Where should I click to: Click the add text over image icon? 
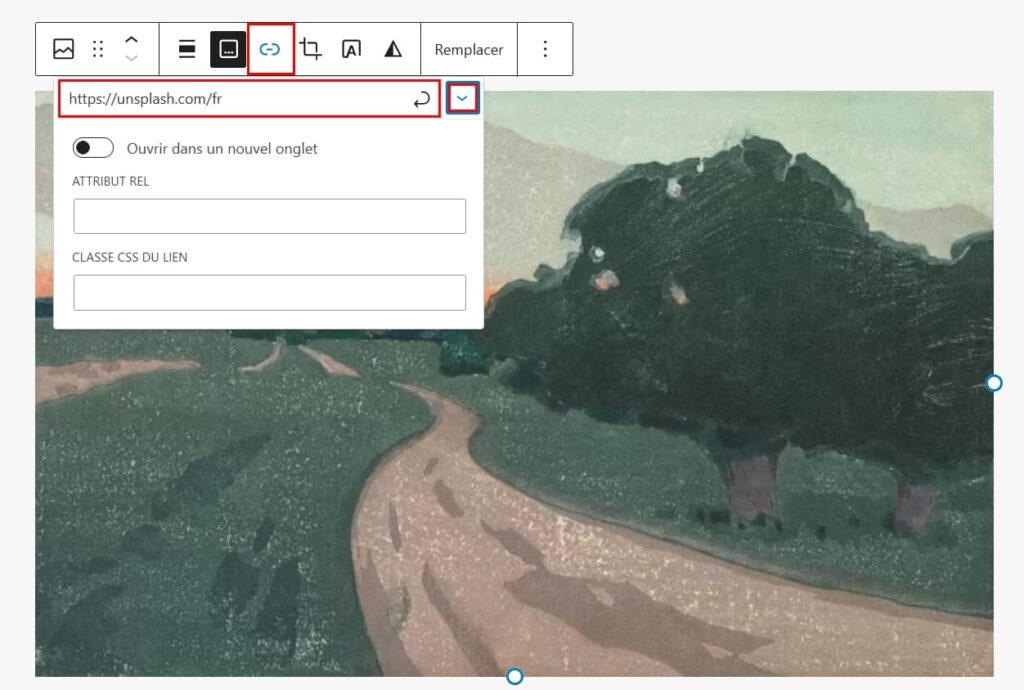pyautogui.click(x=351, y=48)
